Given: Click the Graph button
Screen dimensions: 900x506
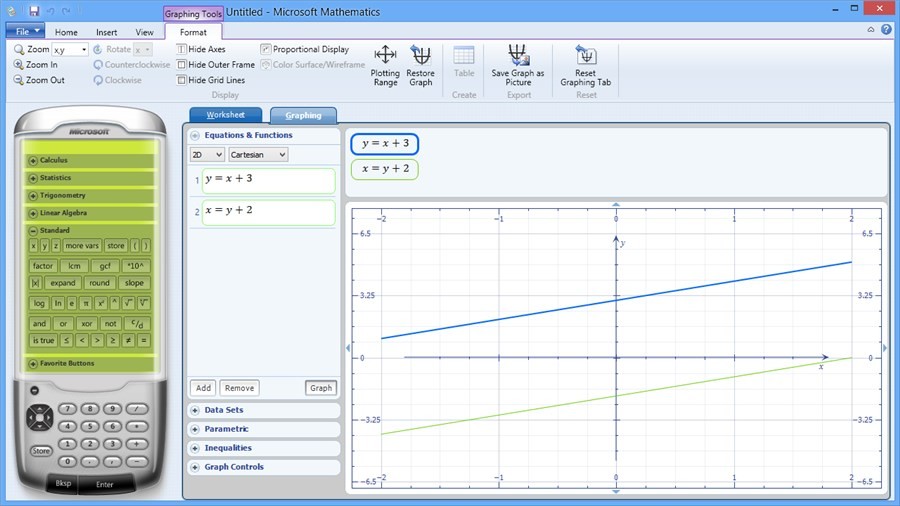Looking at the screenshot, I should (321, 388).
